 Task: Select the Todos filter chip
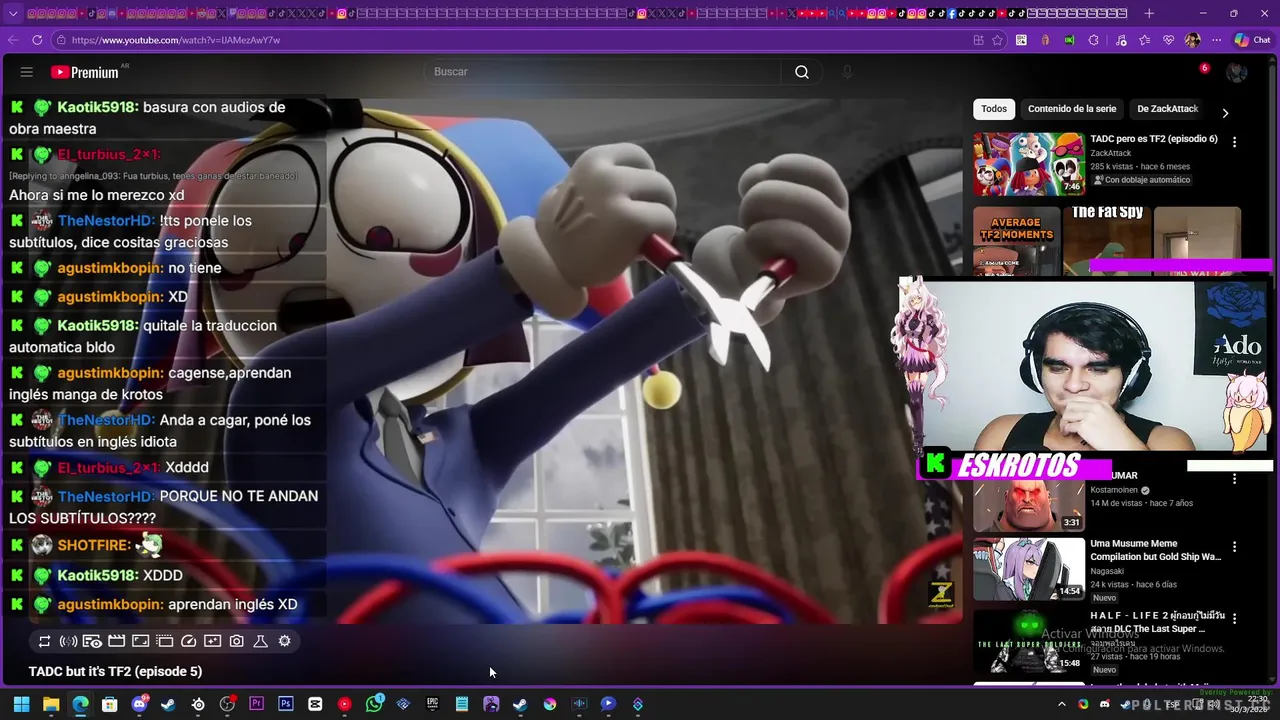(994, 109)
